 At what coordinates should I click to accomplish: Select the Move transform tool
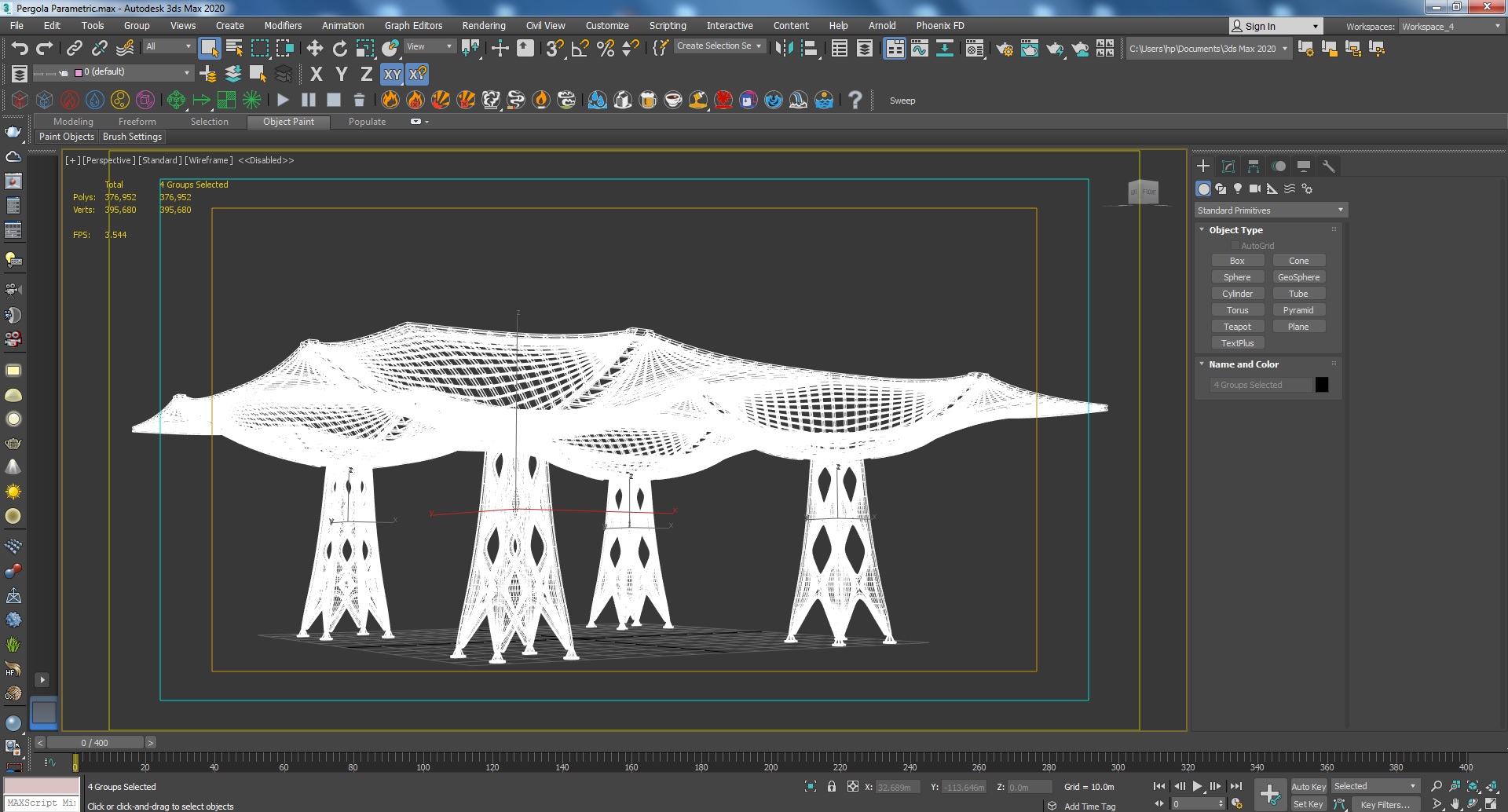point(315,49)
